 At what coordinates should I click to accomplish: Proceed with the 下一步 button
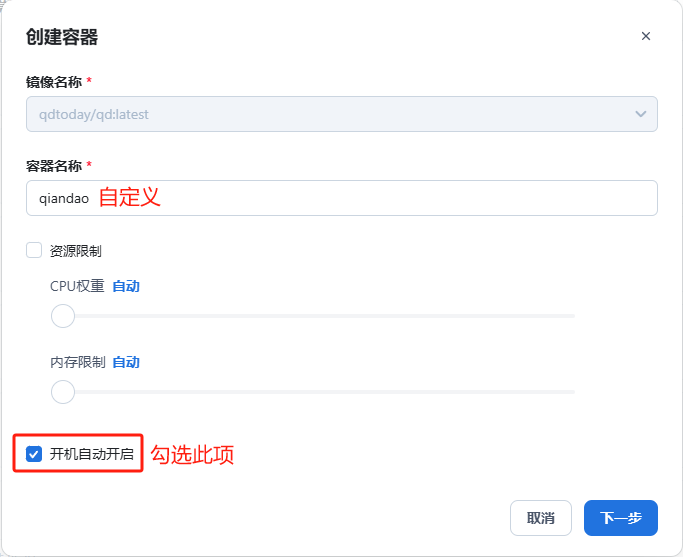point(621,518)
